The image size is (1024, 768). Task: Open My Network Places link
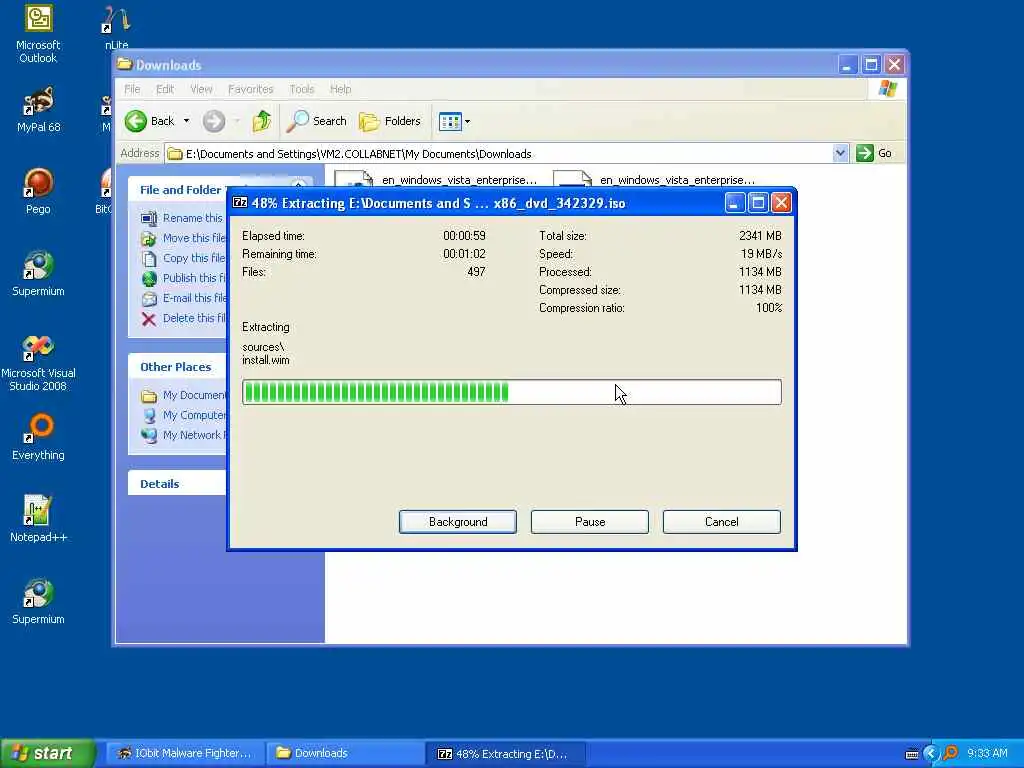tap(184, 435)
